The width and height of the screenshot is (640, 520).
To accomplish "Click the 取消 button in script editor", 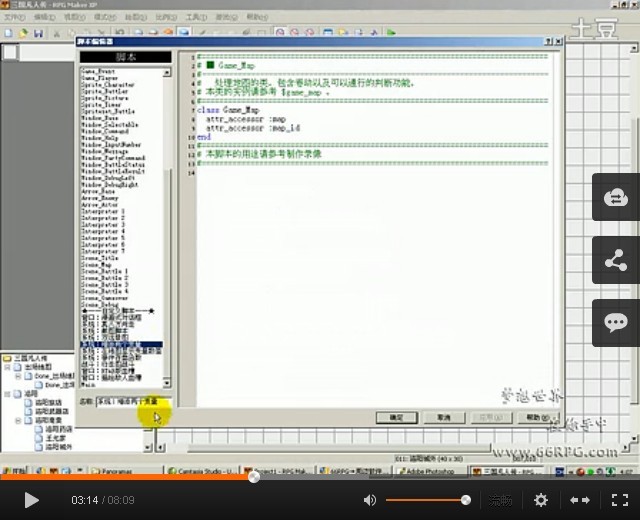I will click(444, 418).
